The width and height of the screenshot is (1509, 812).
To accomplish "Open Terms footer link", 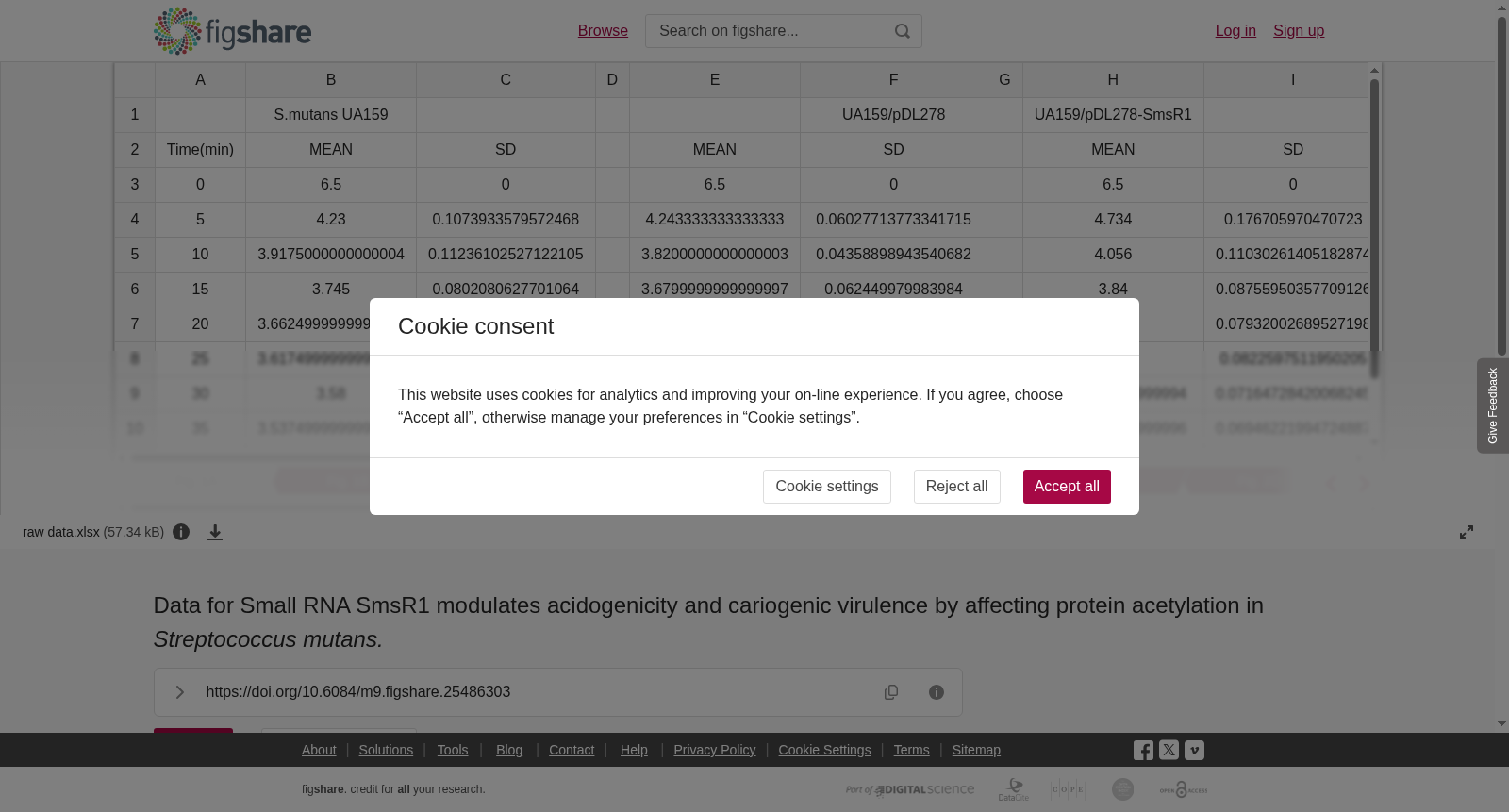I will [x=911, y=750].
